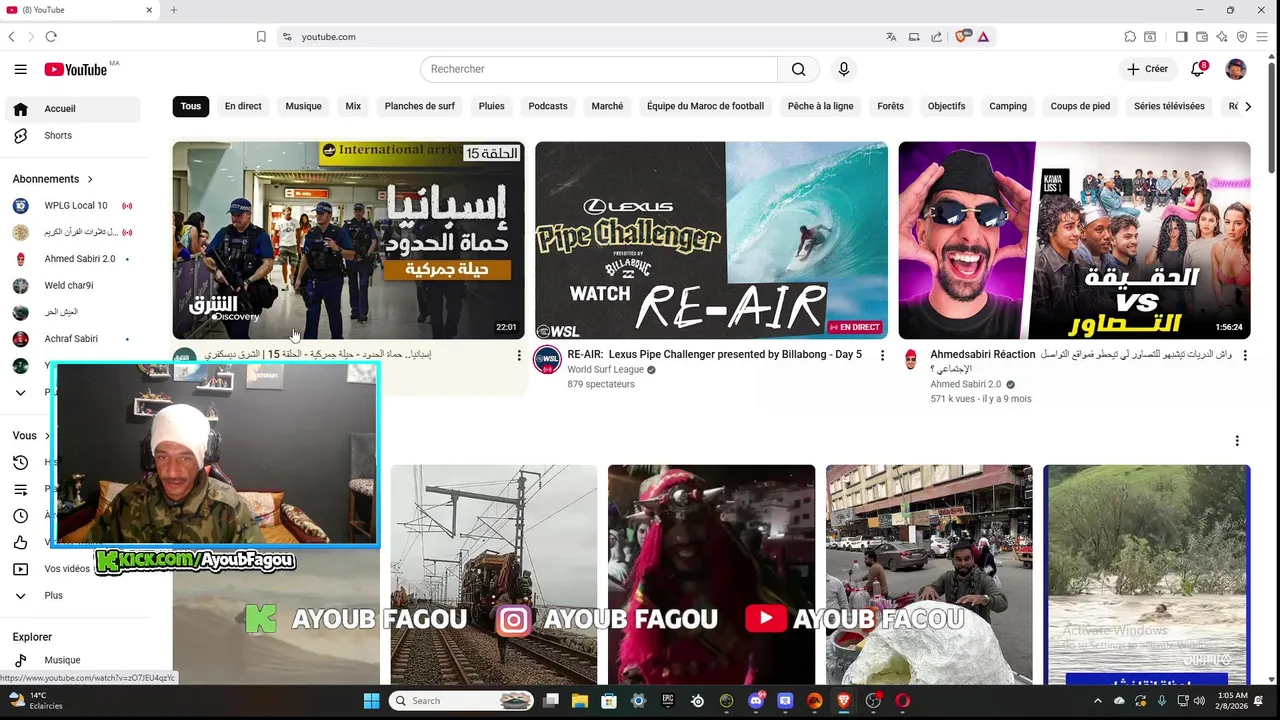
Task: Click in the Rechercher search field
Action: [x=598, y=69]
